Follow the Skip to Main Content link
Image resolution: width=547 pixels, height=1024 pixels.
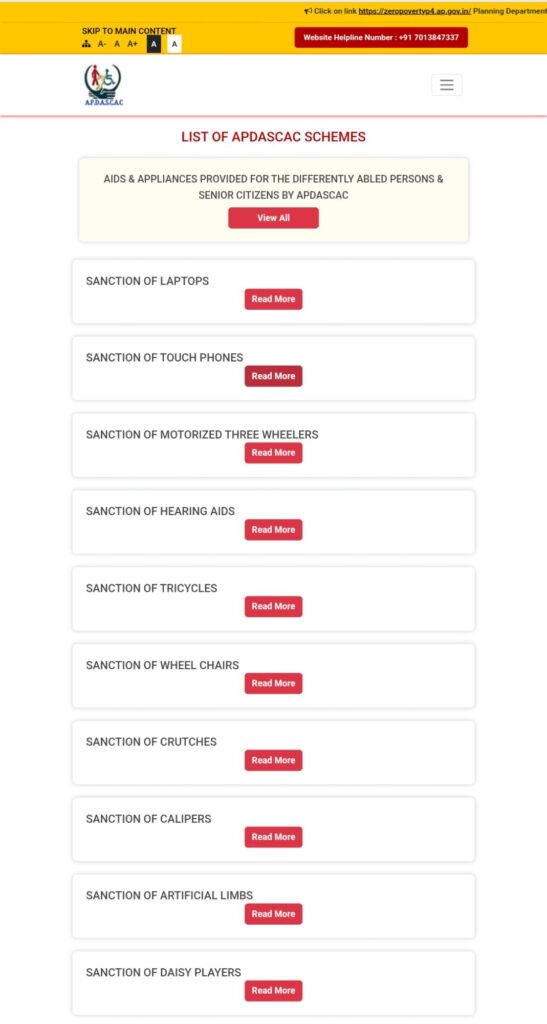click(x=129, y=31)
